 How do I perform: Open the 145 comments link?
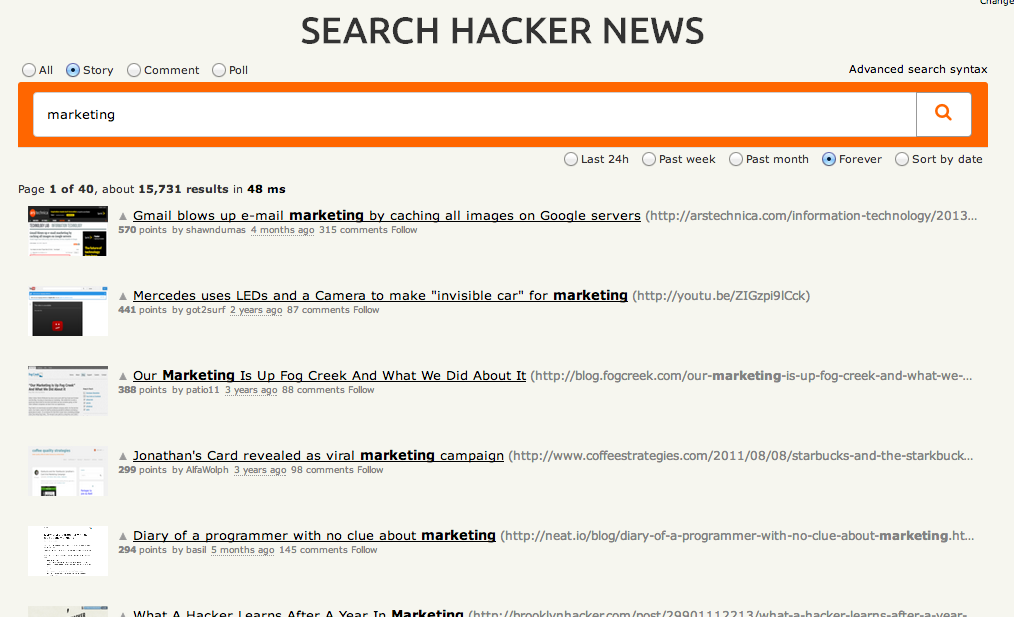coord(314,550)
